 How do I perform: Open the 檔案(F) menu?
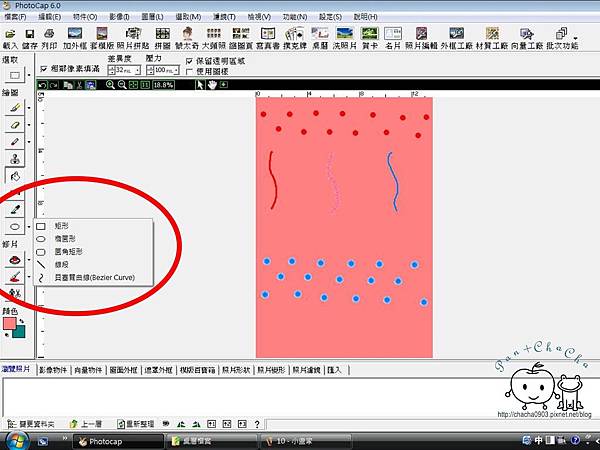(x=15, y=17)
